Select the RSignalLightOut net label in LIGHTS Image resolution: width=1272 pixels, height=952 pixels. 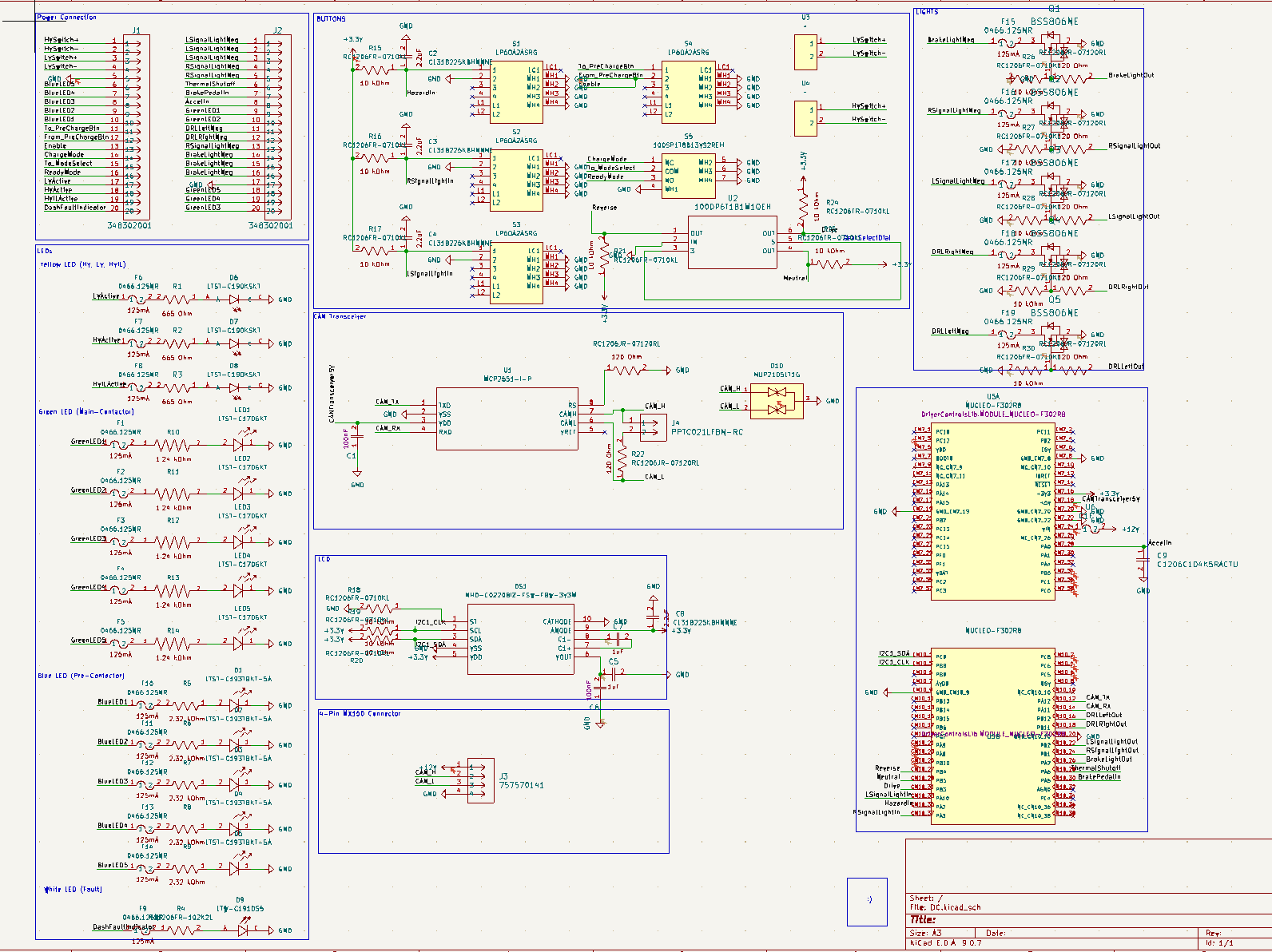1135,146
